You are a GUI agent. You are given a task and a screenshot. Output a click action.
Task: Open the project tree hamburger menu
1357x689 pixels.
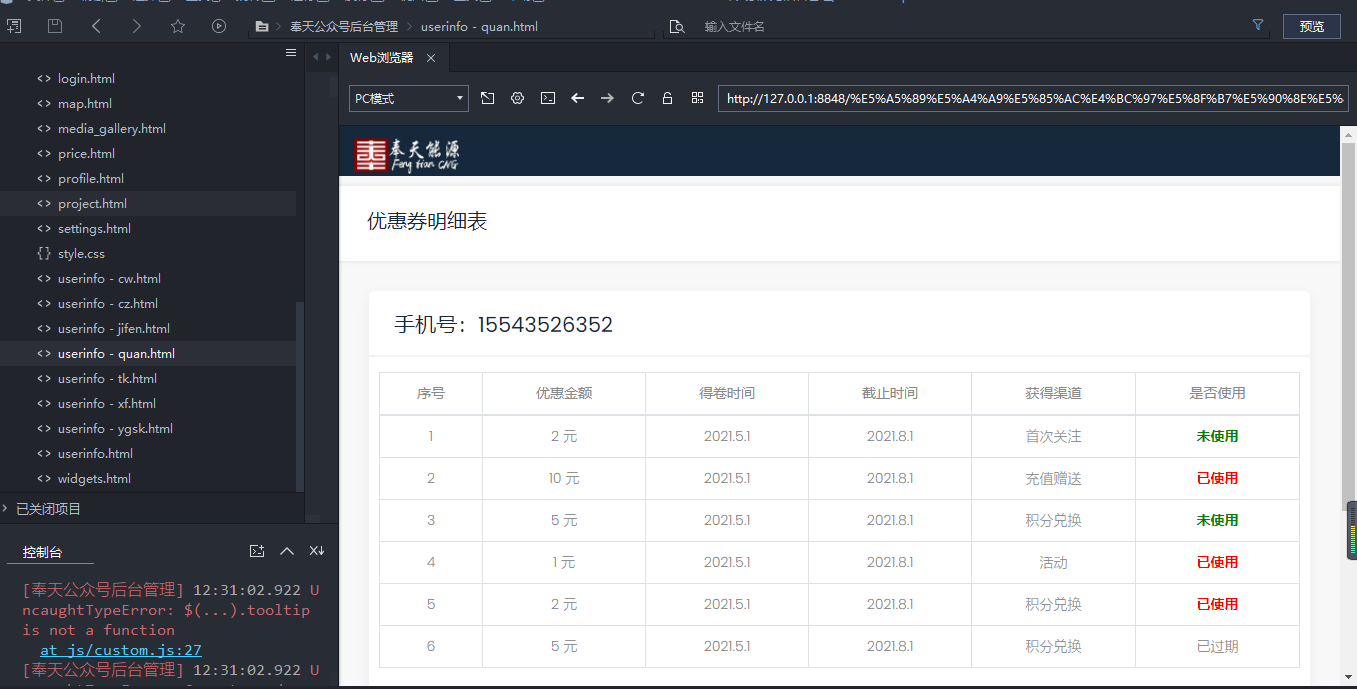click(291, 53)
